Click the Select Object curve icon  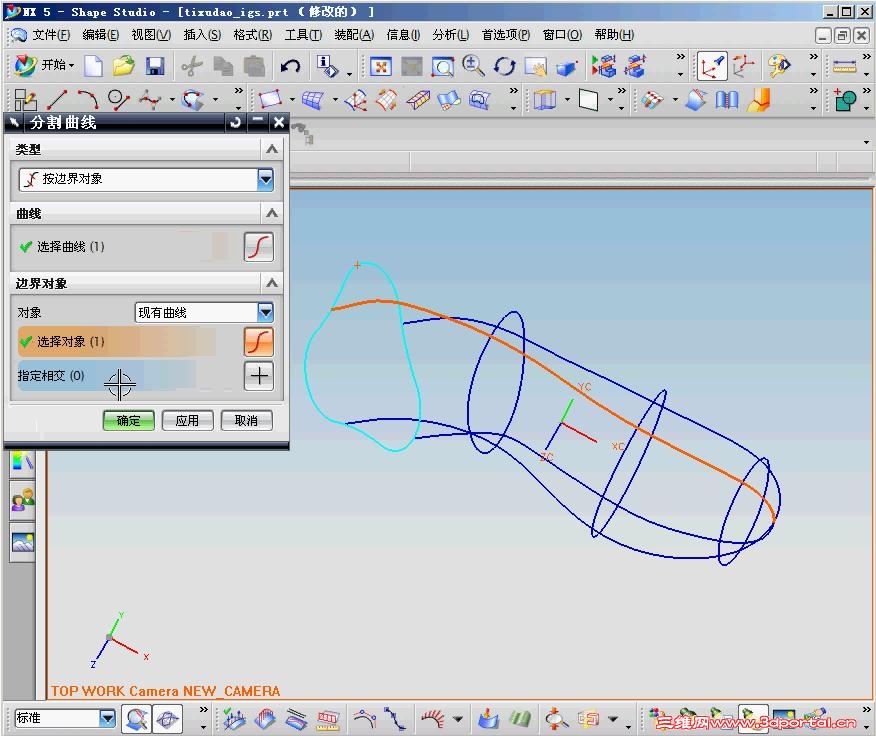[259, 341]
